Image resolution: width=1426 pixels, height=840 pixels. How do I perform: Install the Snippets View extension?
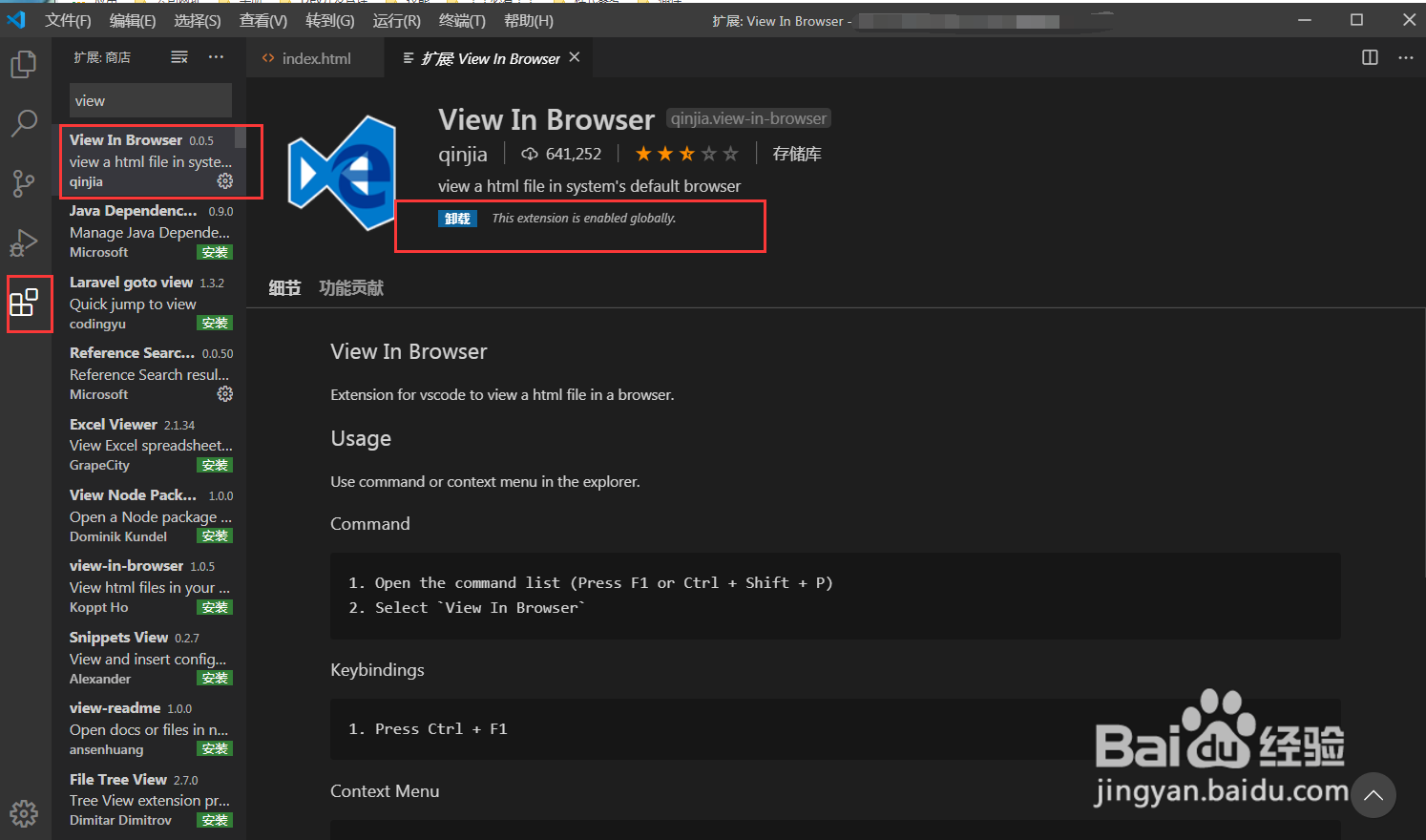[215, 678]
